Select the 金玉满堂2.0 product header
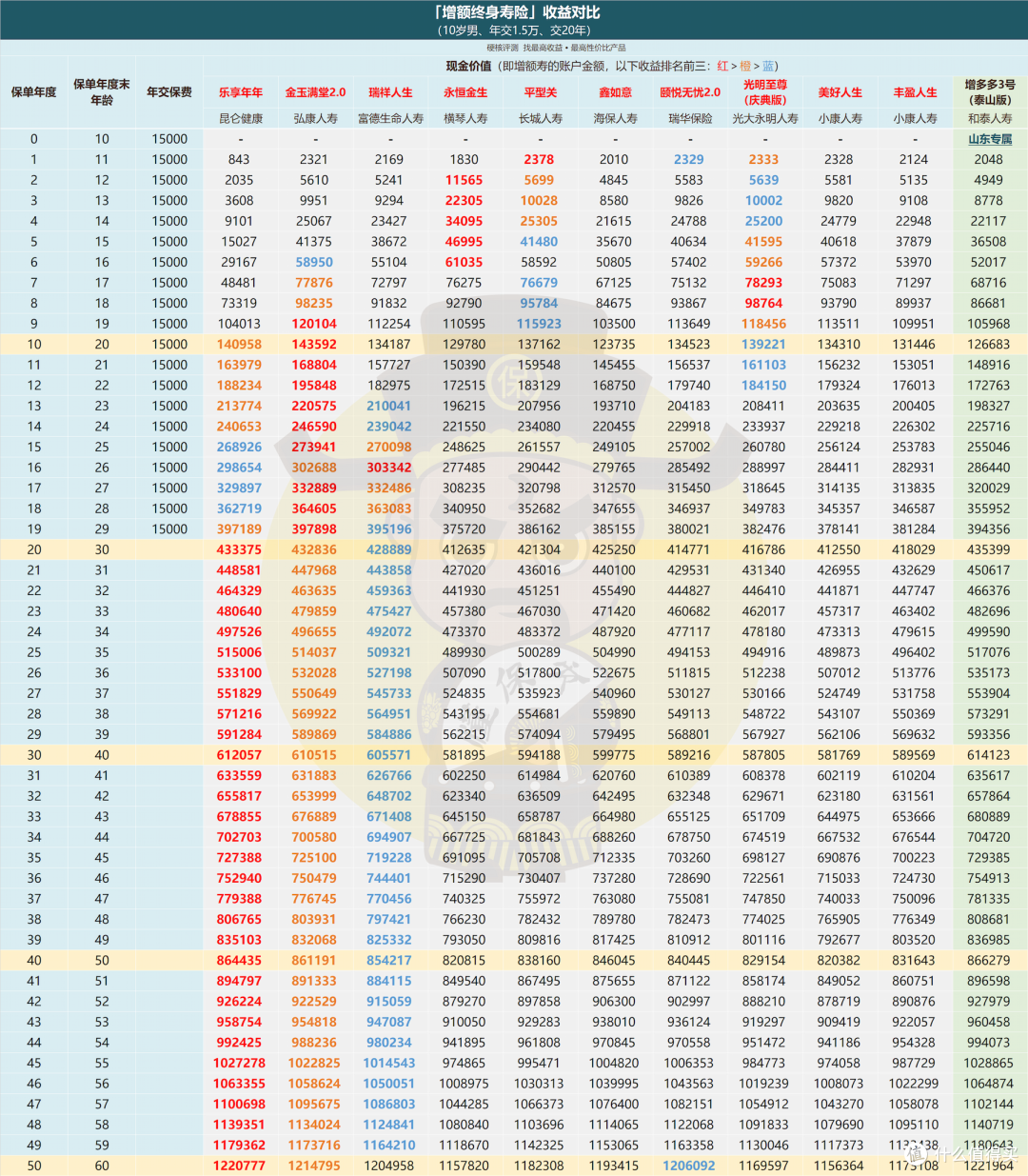The height and width of the screenshot is (1176, 1028). click(x=315, y=92)
